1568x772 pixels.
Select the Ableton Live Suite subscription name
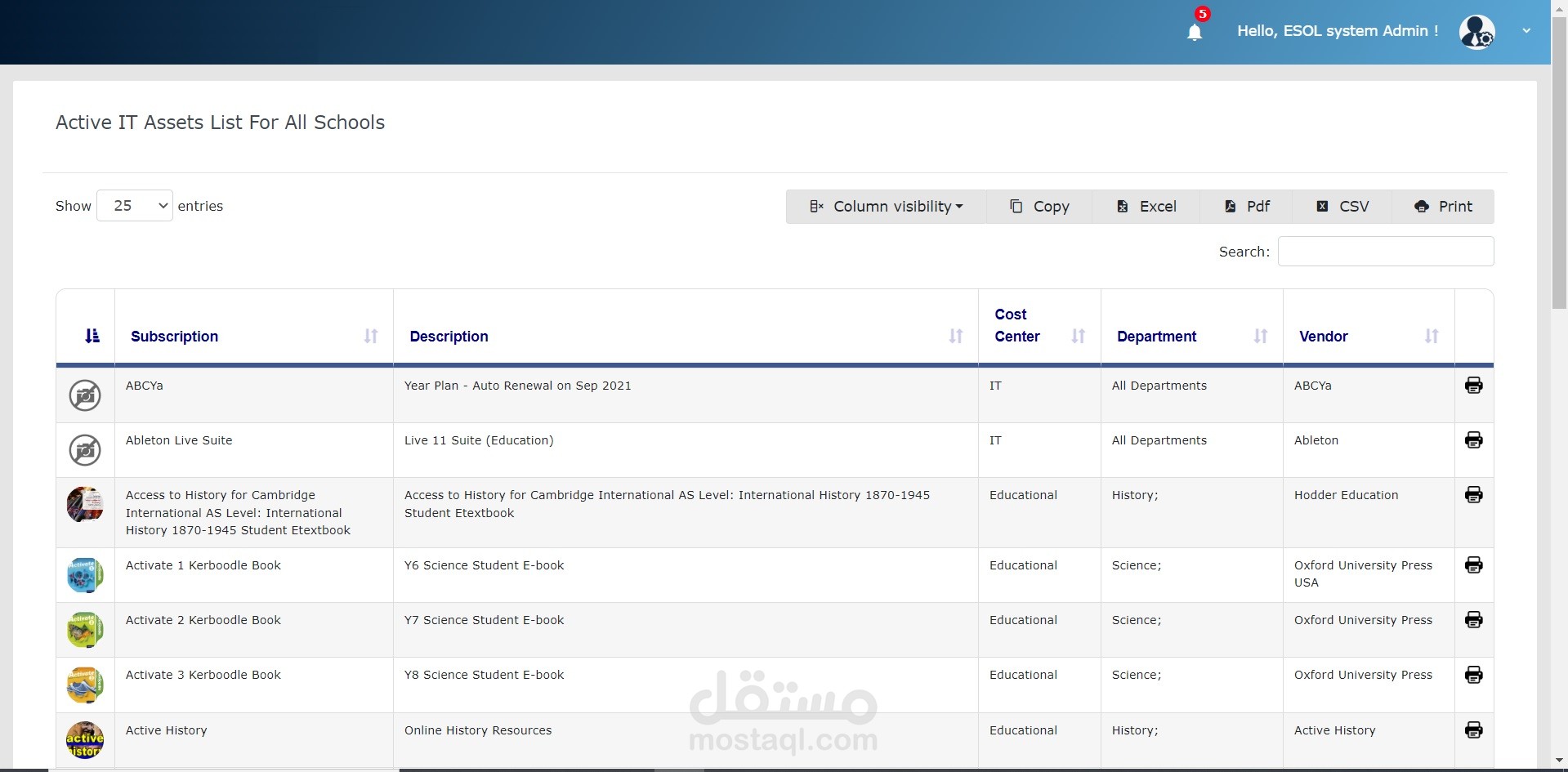(179, 440)
